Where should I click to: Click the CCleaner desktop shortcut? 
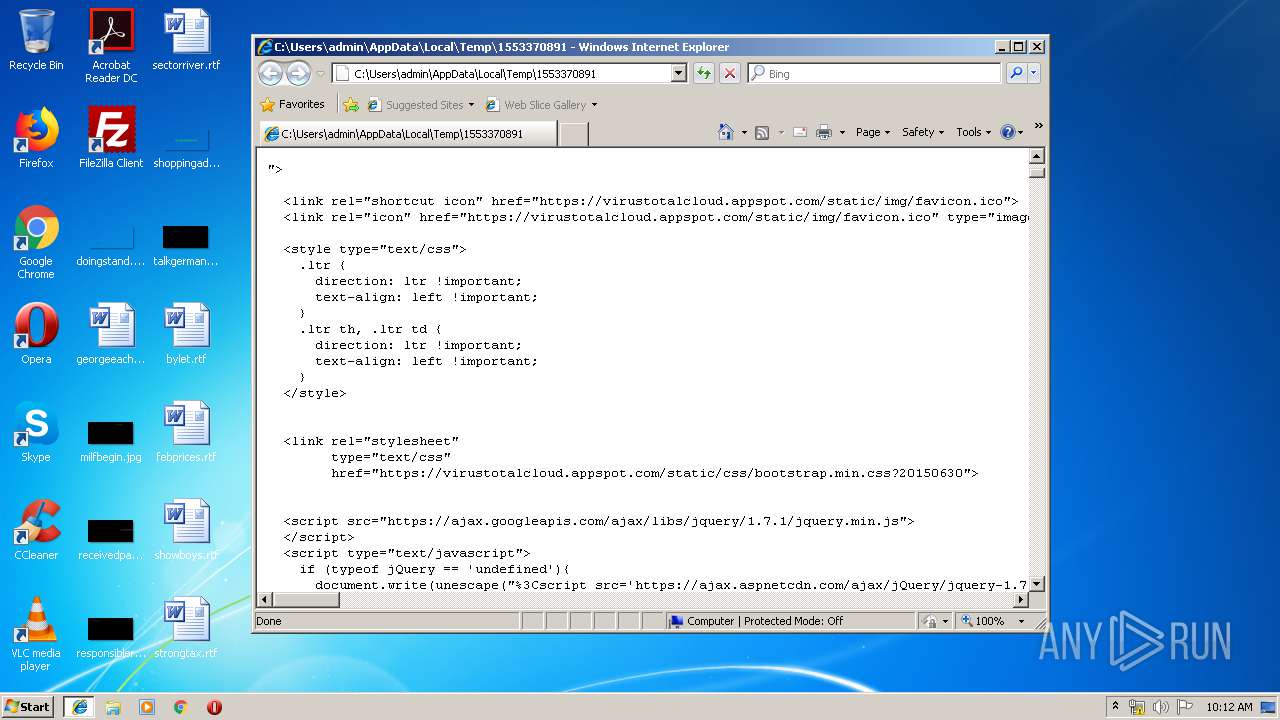[36, 530]
